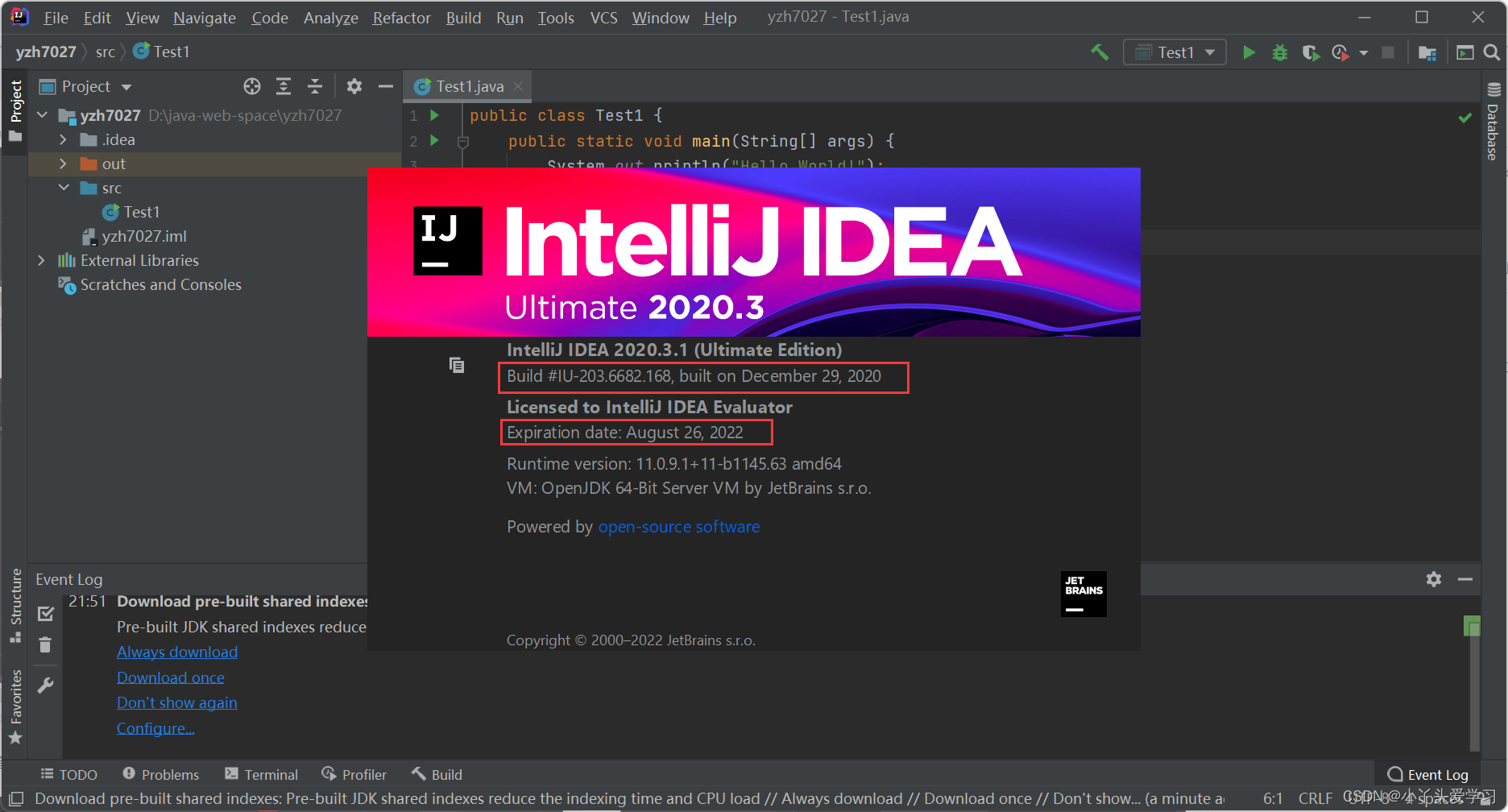Expand the .idea folder

(64, 139)
